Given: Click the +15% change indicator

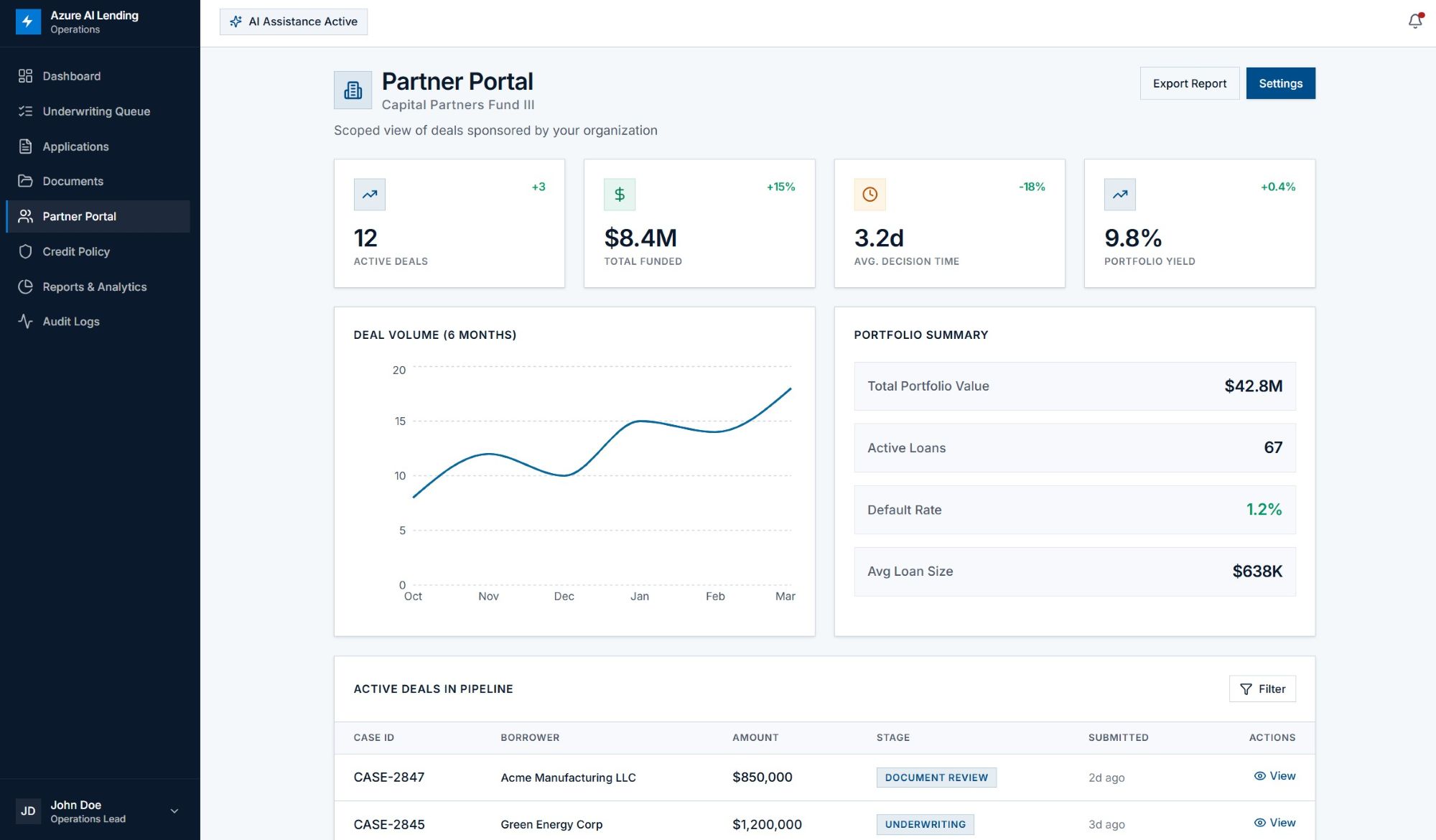Looking at the screenshot, I should click(x=780, y=187).
